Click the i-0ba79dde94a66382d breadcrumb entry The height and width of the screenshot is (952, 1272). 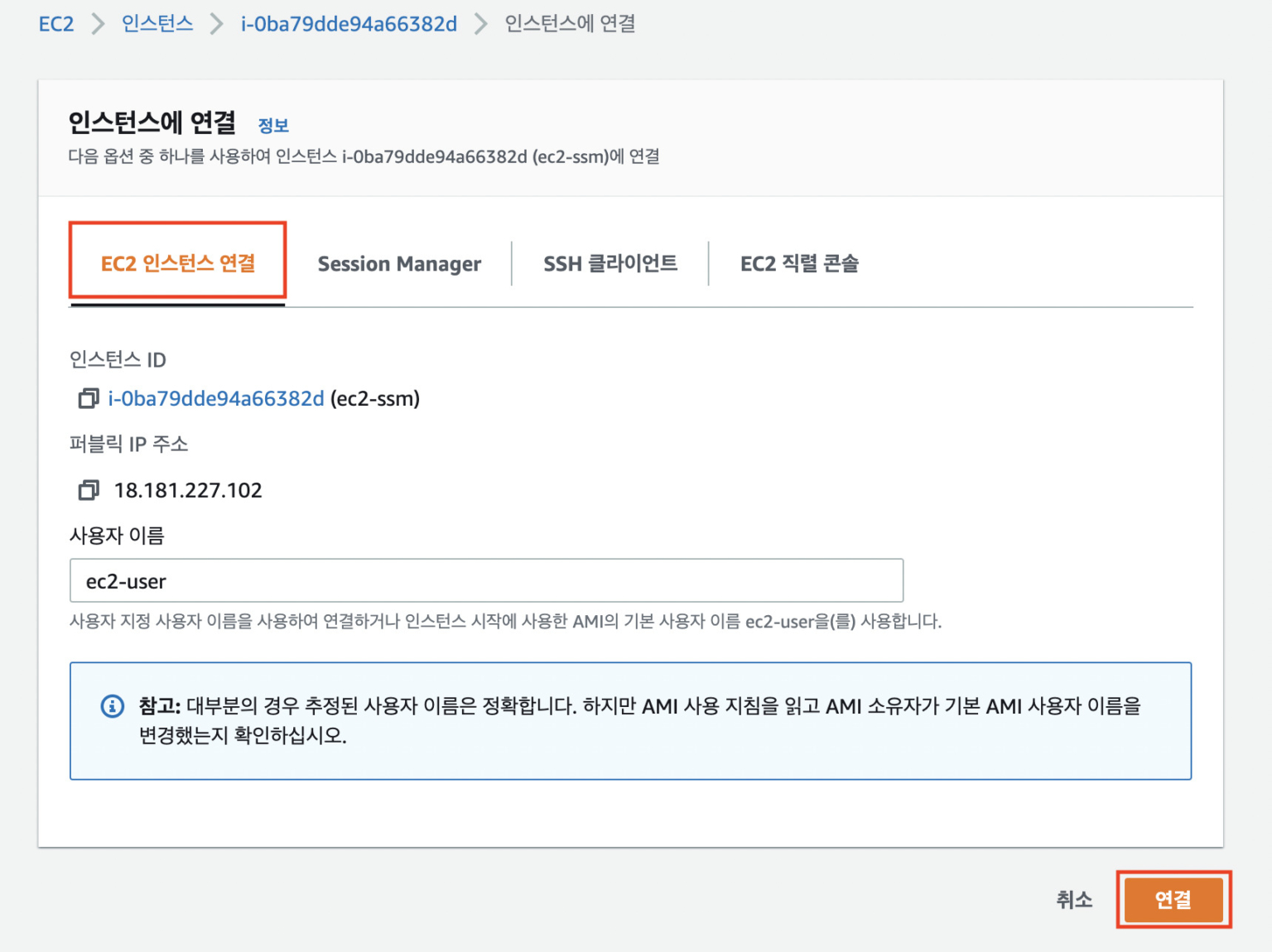click(348, 23)
